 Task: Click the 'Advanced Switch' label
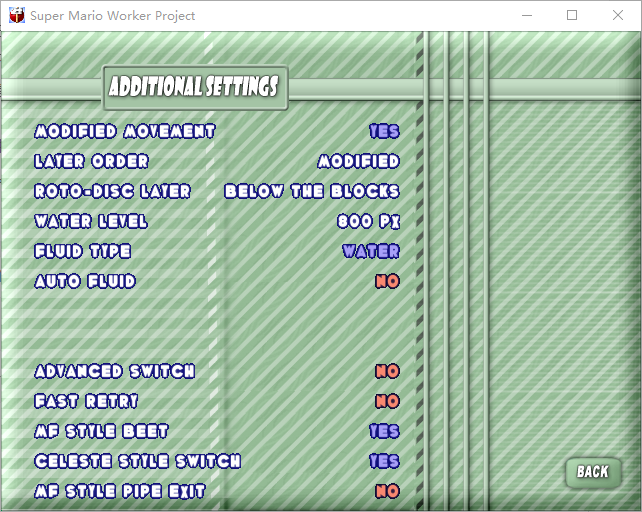point(115,371)
